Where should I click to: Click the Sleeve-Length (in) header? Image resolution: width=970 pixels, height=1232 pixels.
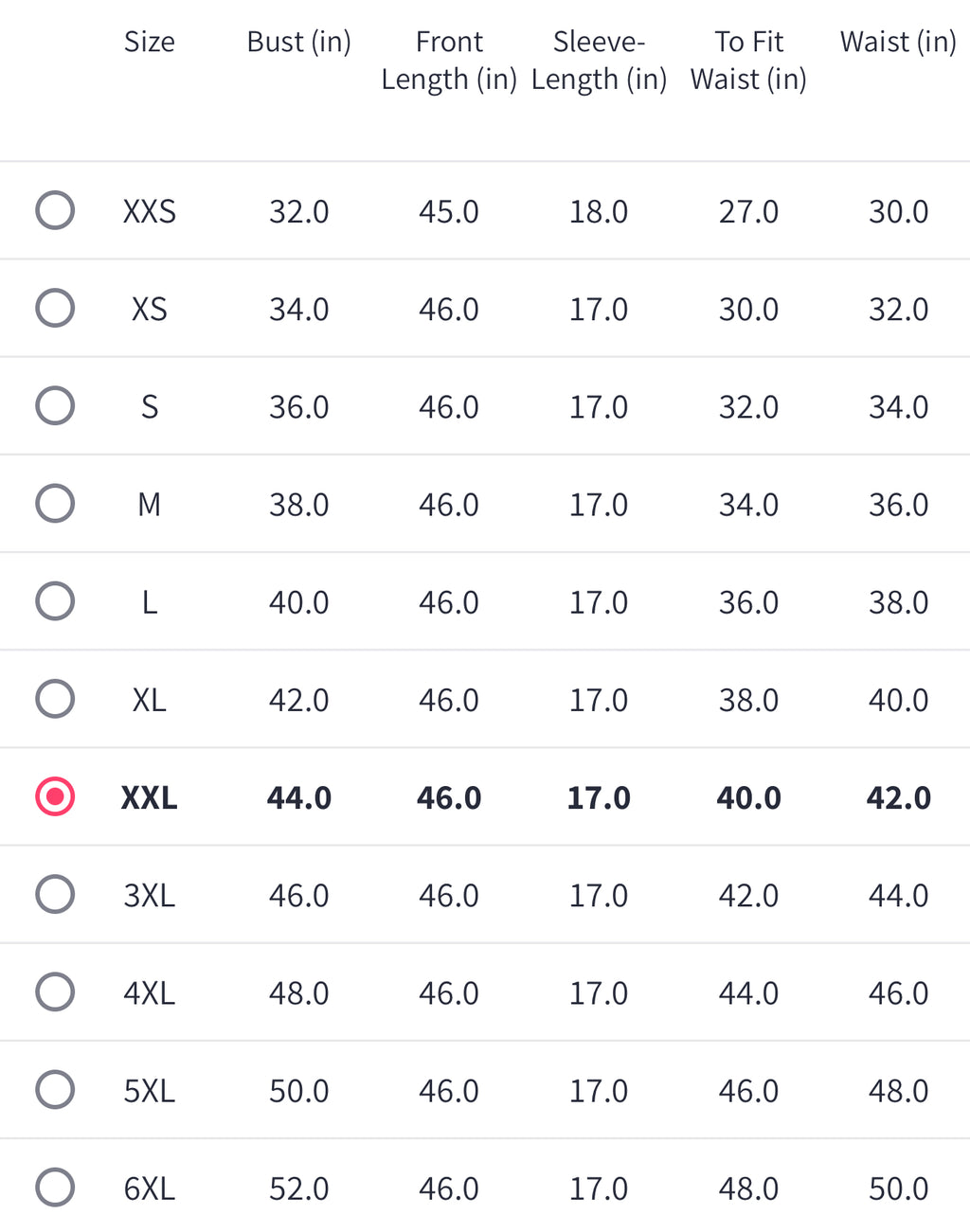599,61
